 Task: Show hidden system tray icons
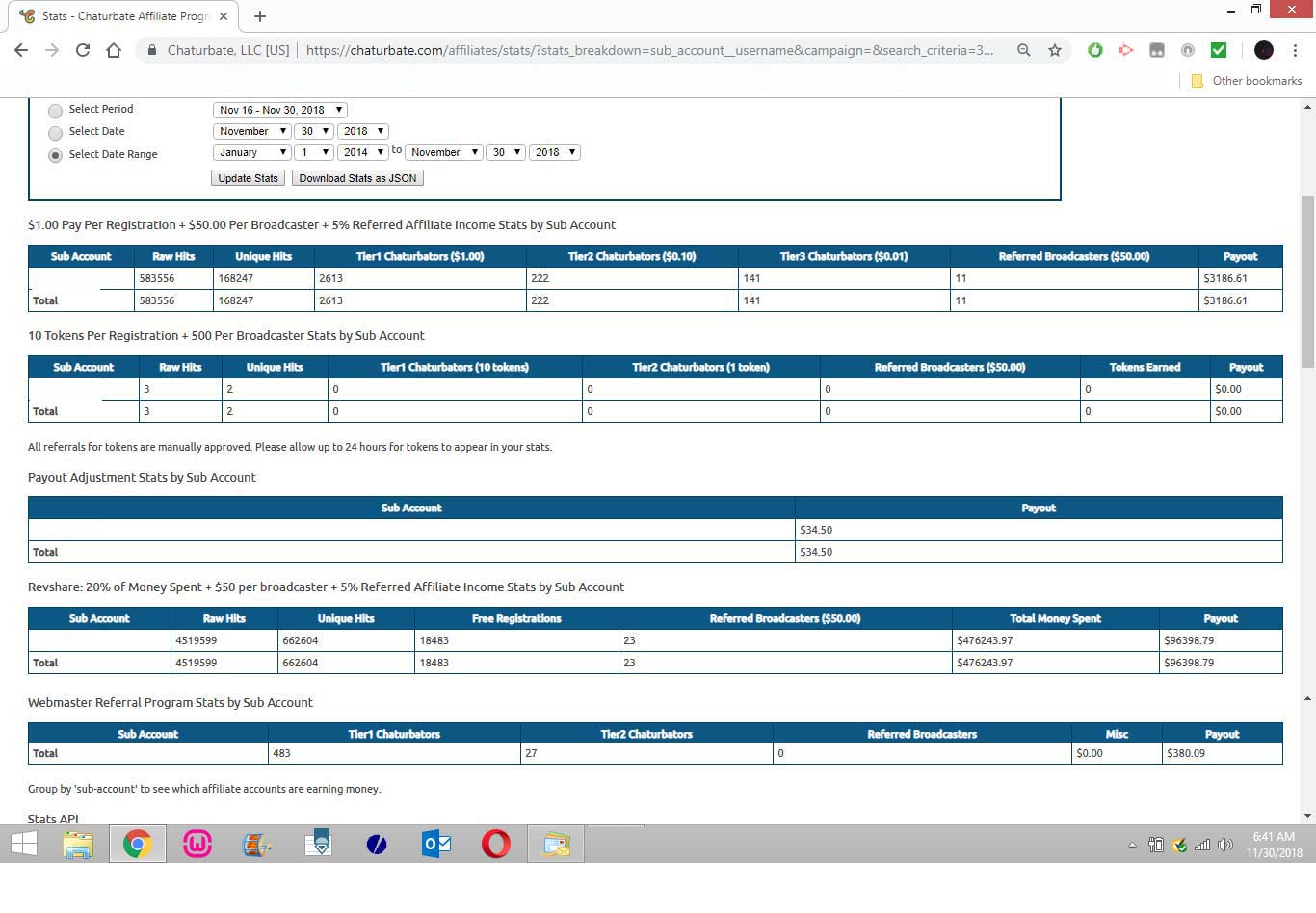[1132, 846]
